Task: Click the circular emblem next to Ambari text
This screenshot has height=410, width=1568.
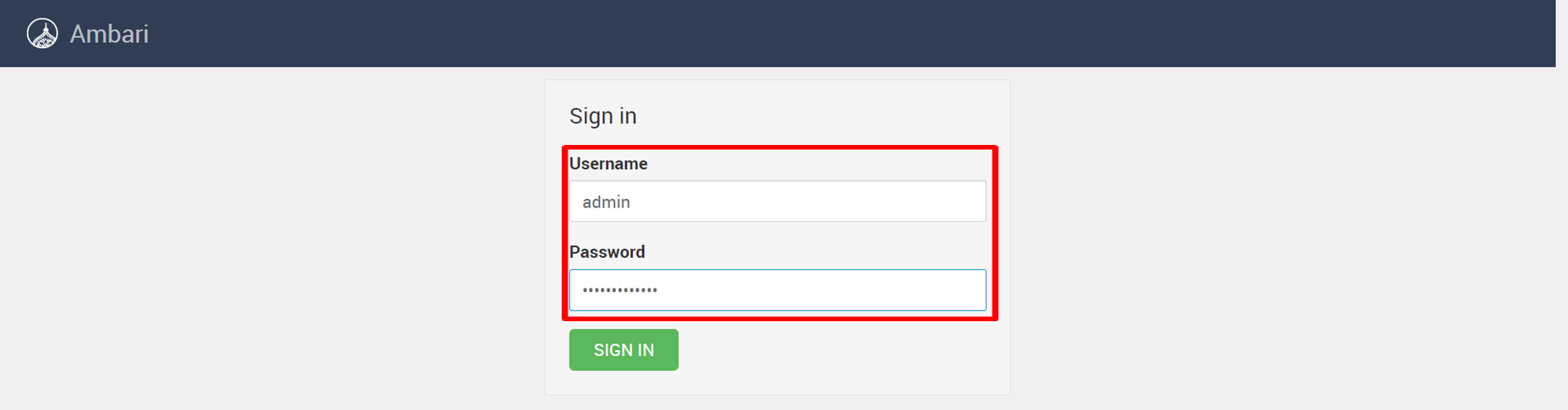Action: 44,33
